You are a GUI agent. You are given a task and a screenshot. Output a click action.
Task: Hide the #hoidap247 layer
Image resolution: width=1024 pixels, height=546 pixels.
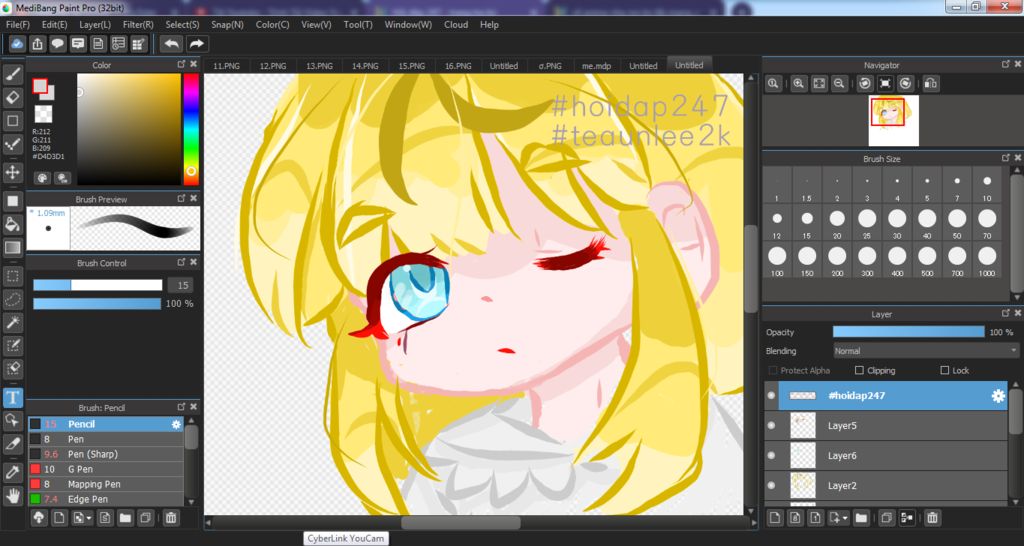pos(771,396)
